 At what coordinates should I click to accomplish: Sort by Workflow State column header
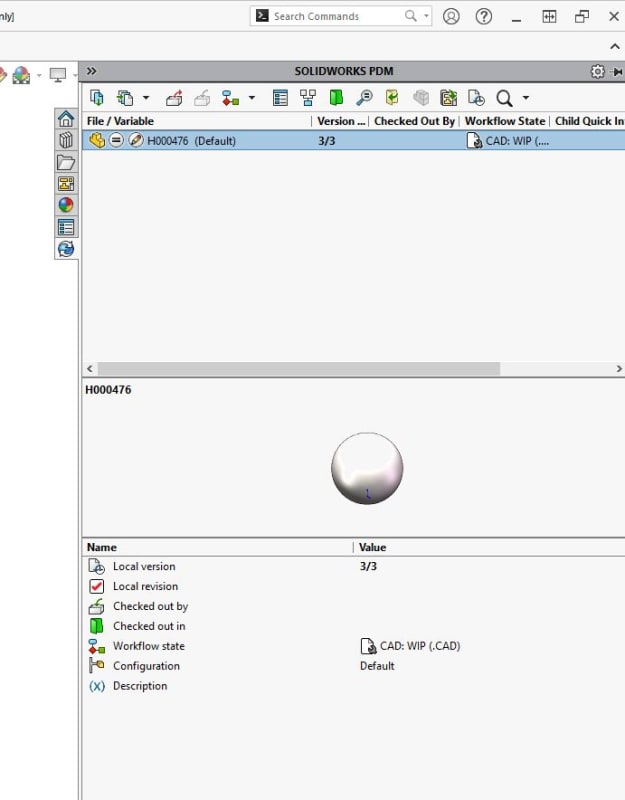[505, 121]
